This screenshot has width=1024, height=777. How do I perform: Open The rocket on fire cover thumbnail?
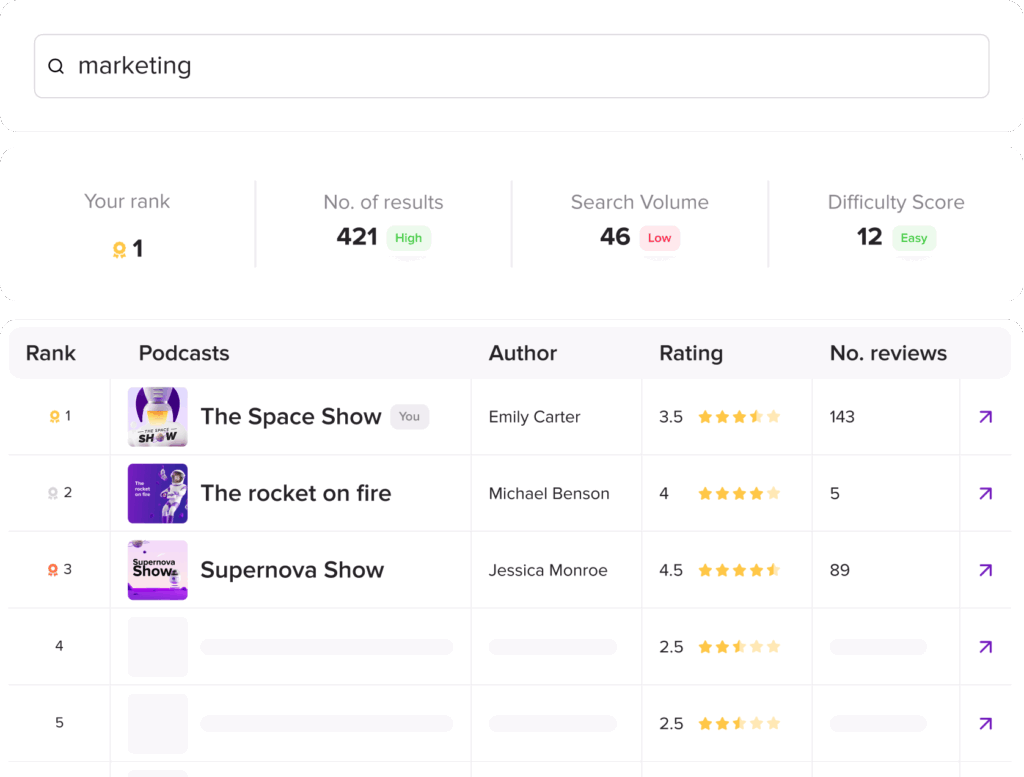(157, 493)
